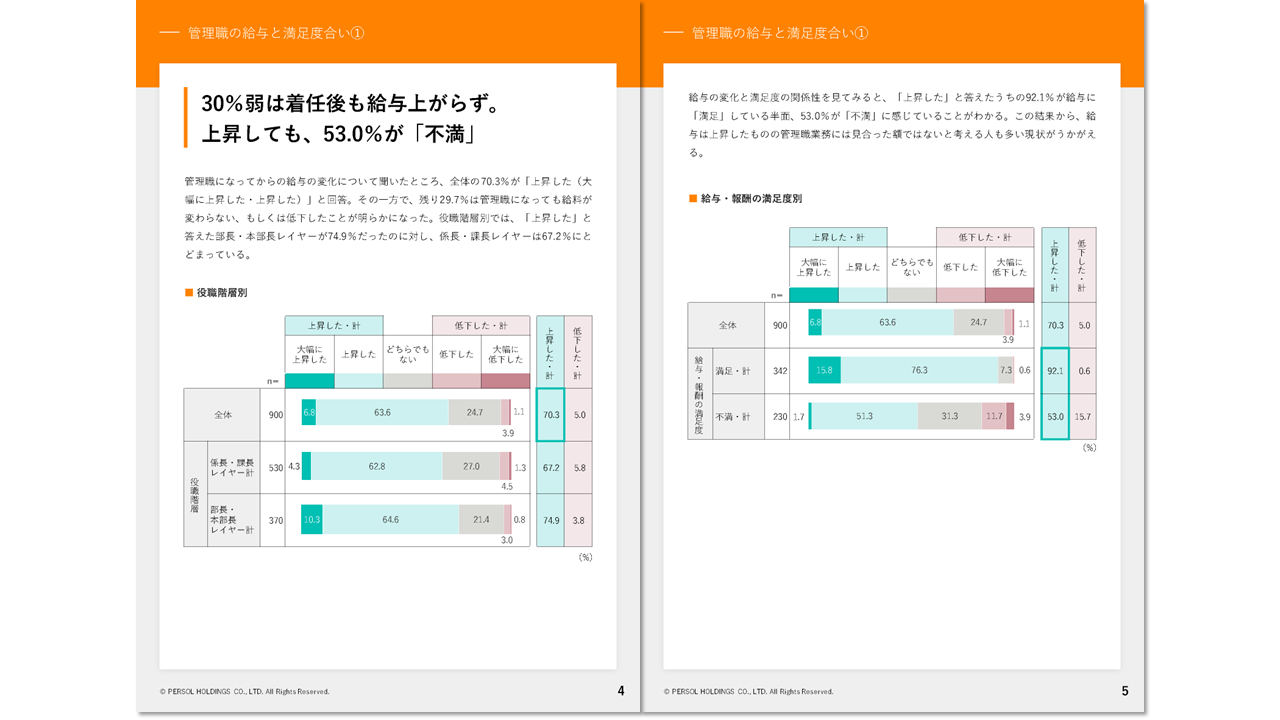
Task: Click page 5 header title "管理職の給与と満足度合い①"
Action: 780,32
